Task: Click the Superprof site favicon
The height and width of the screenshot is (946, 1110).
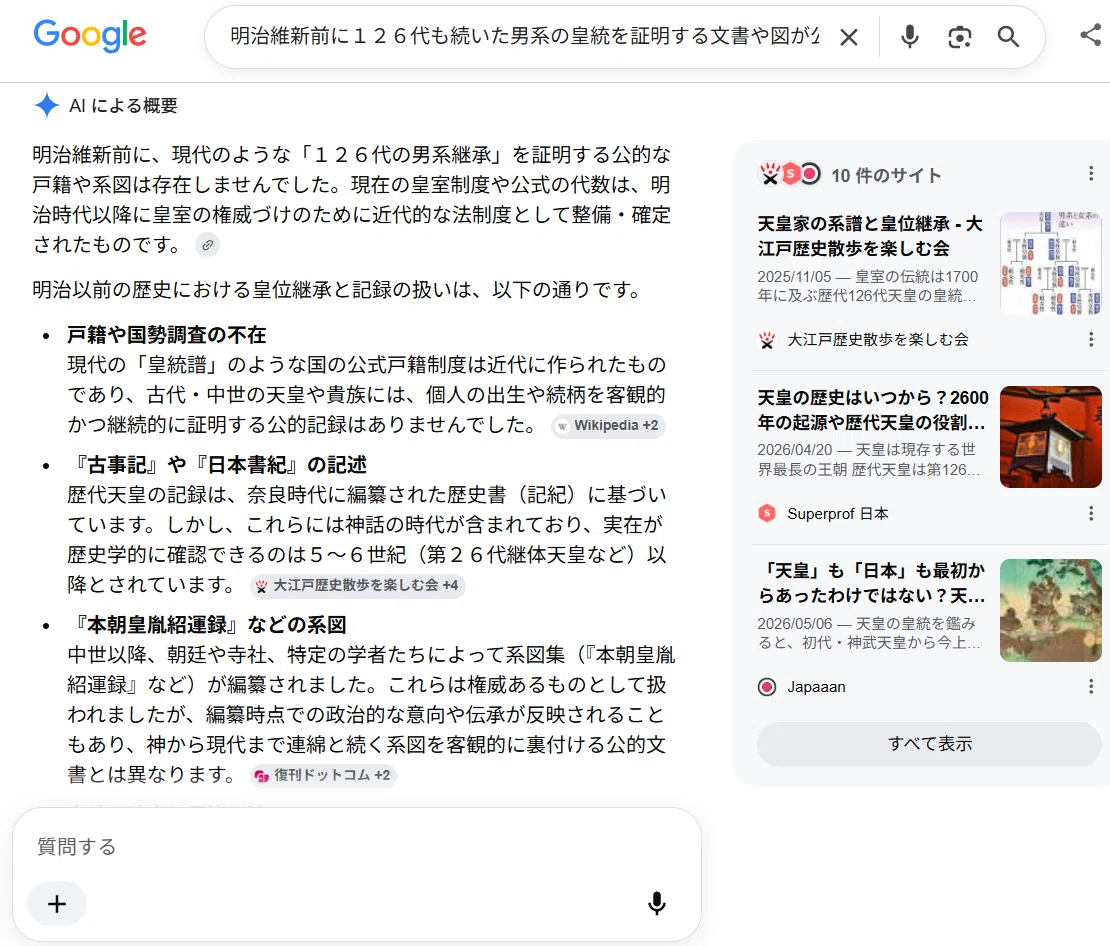Action: coord(767,513)
